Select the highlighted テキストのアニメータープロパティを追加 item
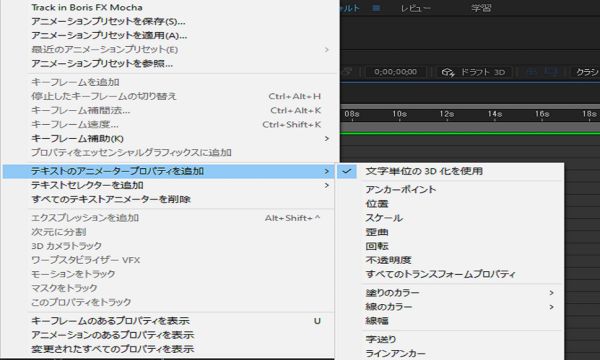The height and width of the screenshot is (360, 600). (168, 171)
